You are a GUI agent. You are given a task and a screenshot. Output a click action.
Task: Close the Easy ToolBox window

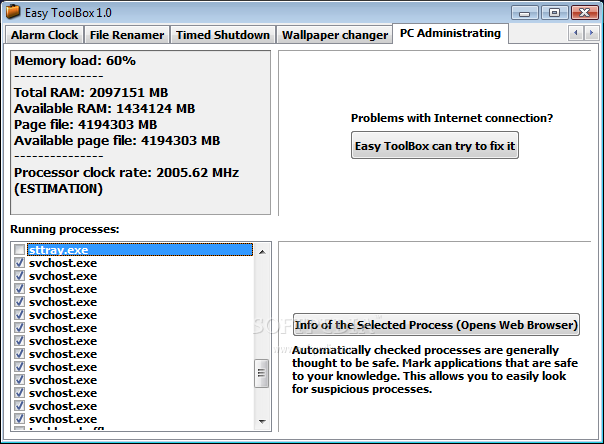[x=584, y=13]
